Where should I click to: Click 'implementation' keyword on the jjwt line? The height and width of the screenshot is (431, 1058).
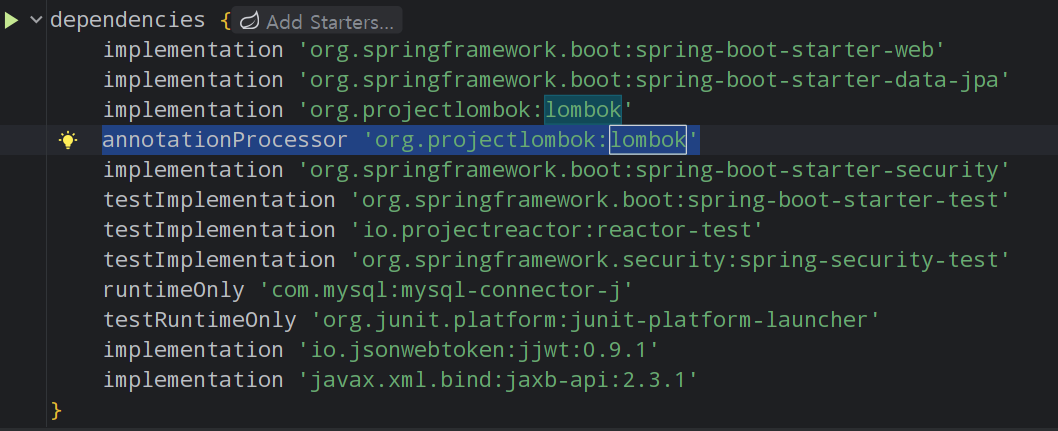click(x=193, y=350)
